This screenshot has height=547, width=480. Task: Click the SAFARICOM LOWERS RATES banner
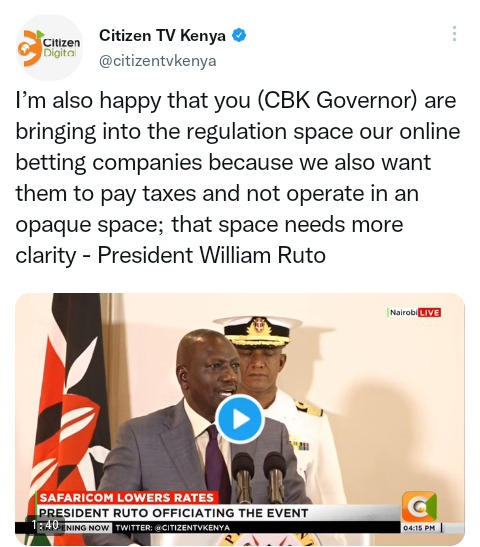coord(127,497)
